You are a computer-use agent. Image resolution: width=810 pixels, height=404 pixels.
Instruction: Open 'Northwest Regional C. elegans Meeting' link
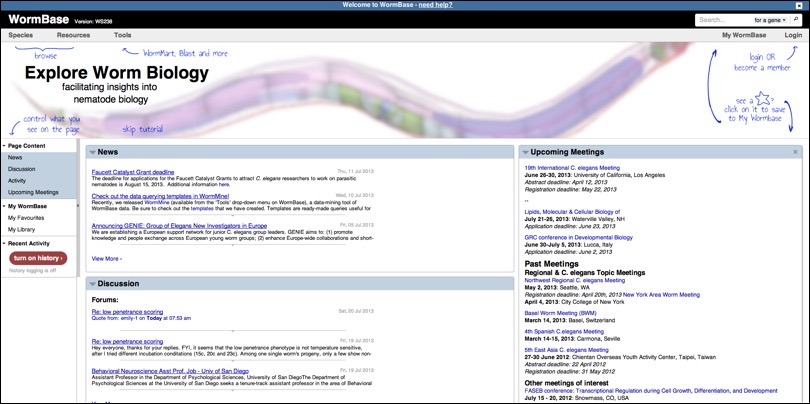(574, 281)
